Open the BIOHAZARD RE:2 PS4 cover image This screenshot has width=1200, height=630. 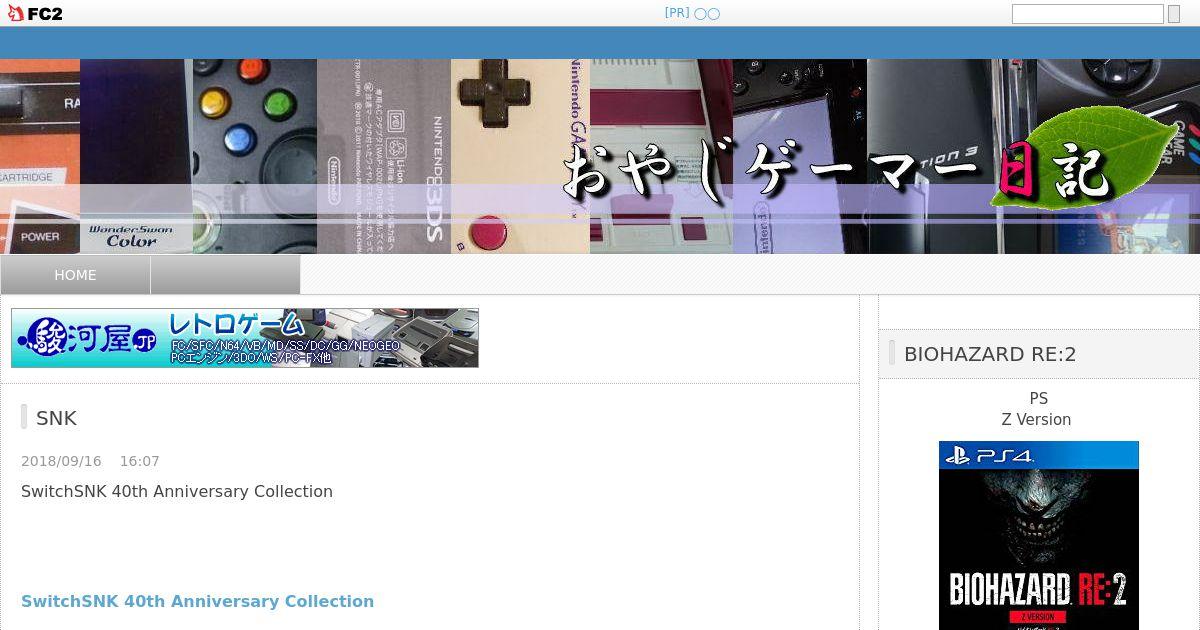click(x=1039, y=535)
